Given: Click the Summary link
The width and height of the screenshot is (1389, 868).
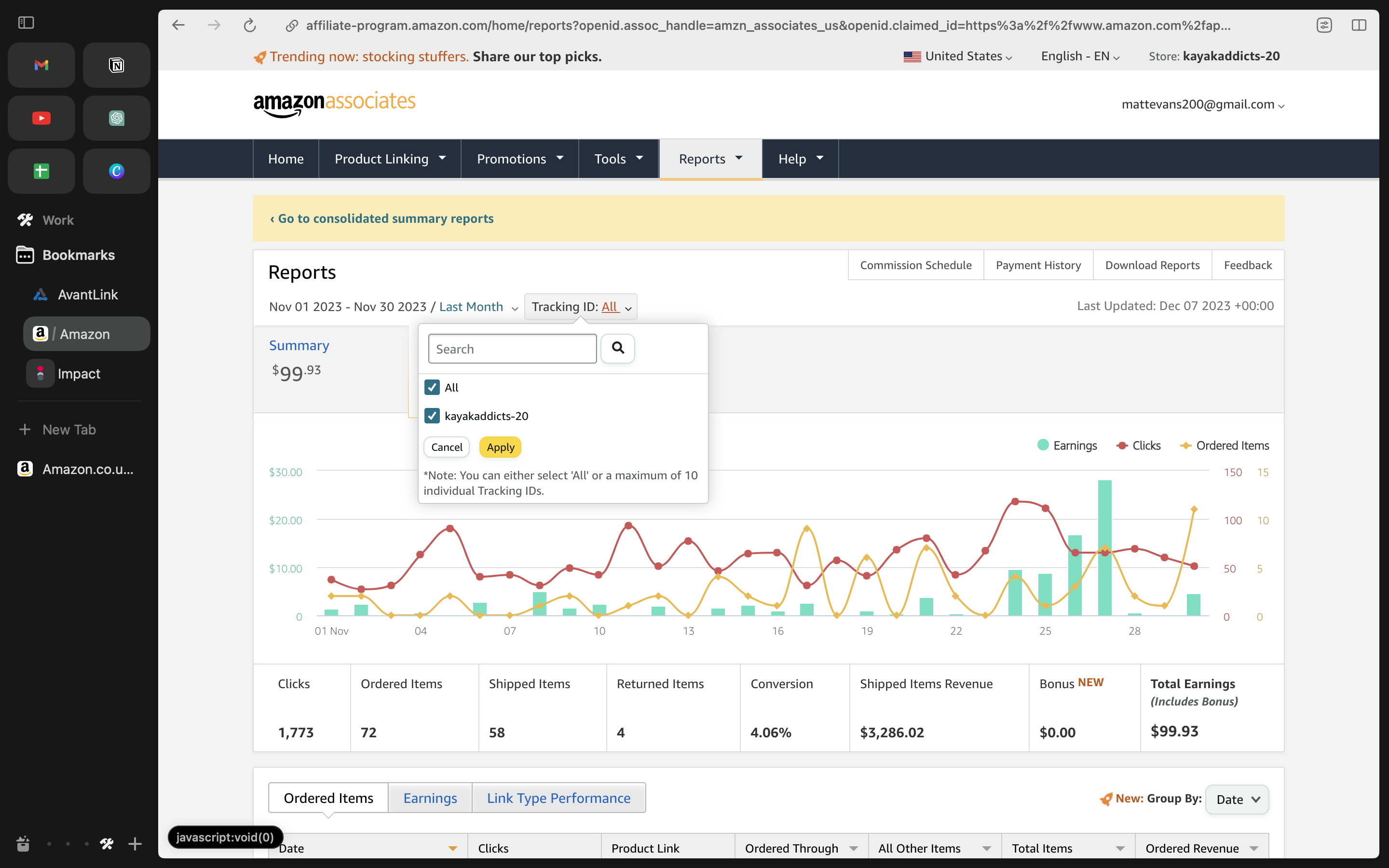Looking at the screenshot, I should (x=299, y=345).
